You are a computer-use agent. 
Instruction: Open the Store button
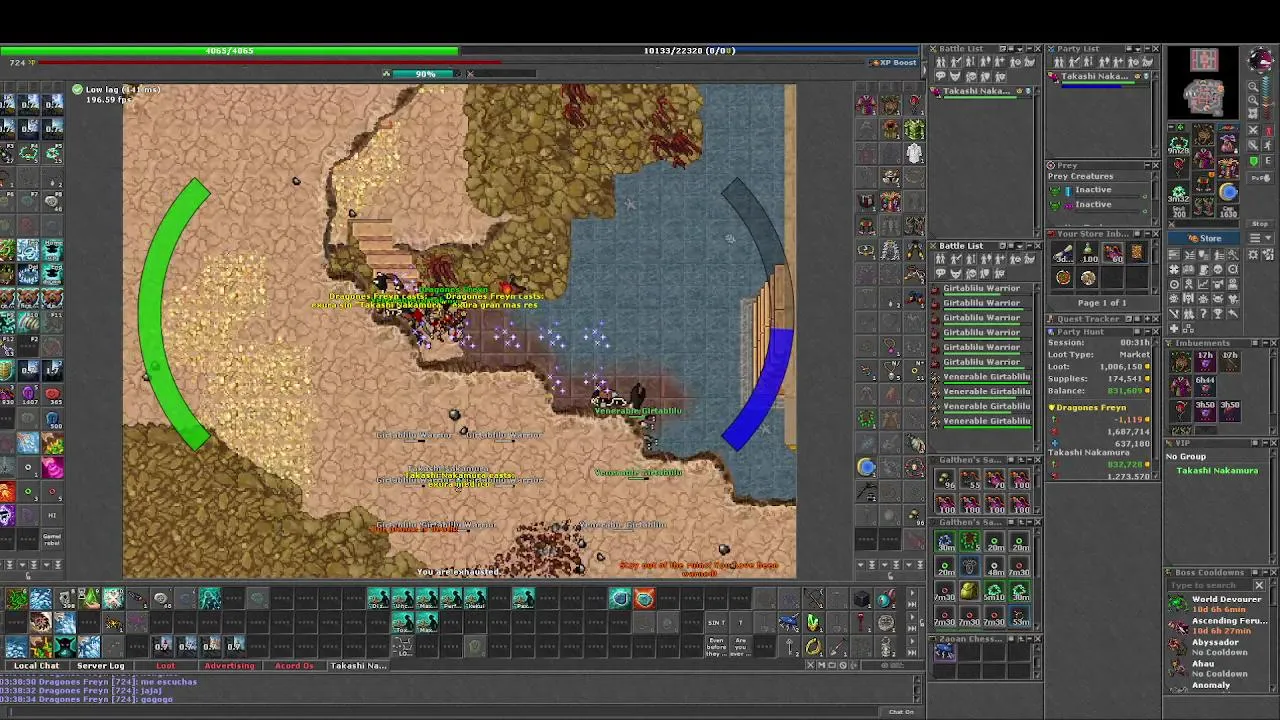click(x=1204, y=238)
